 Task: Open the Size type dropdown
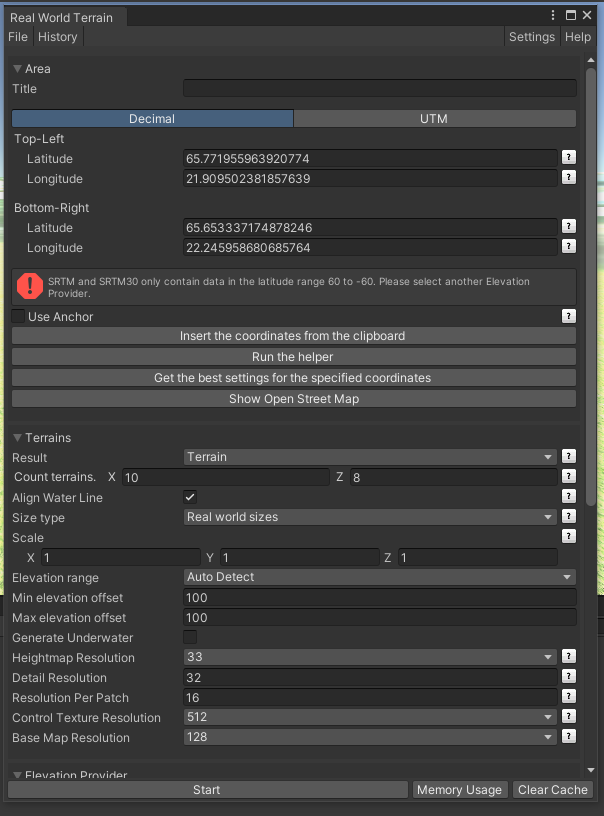tap(370, 517)
